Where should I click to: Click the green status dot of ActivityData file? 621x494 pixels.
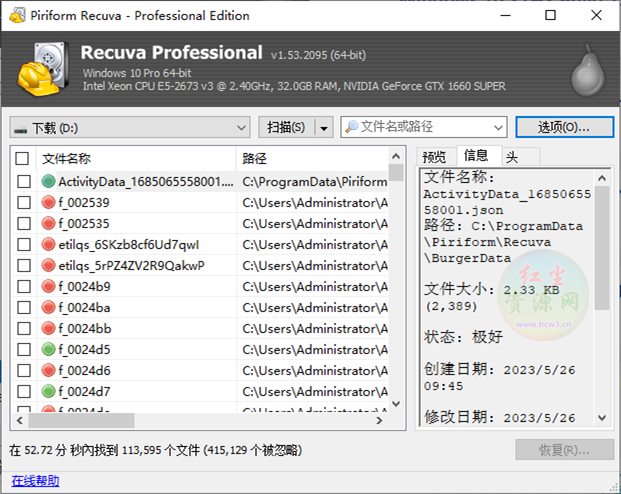coord(48,181)
